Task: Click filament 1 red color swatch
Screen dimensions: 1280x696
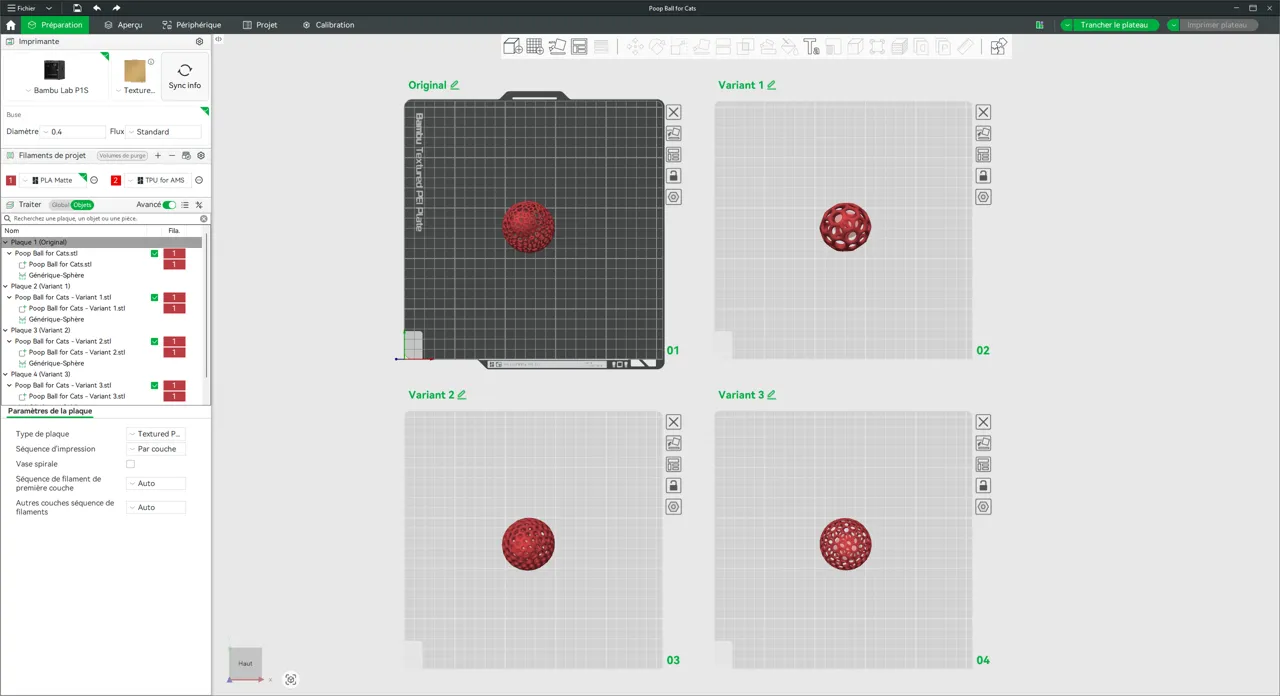Action: 11,181
